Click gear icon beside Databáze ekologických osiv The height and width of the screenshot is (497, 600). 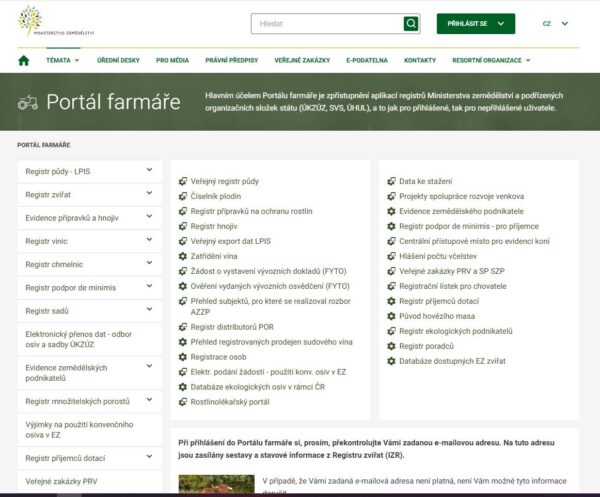(x=183, y=387)
